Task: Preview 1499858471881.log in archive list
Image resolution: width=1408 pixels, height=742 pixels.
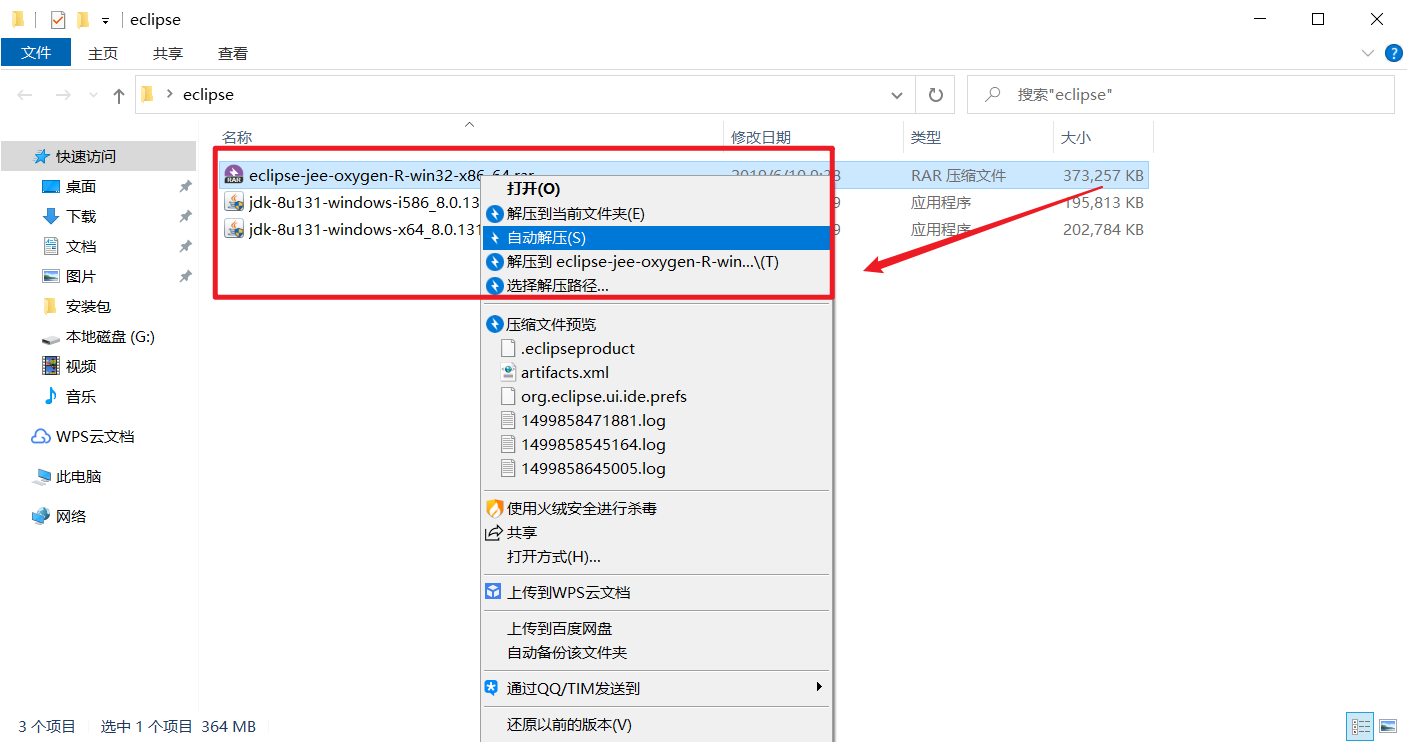Action: pyautogui.click(x=656, y=420)
